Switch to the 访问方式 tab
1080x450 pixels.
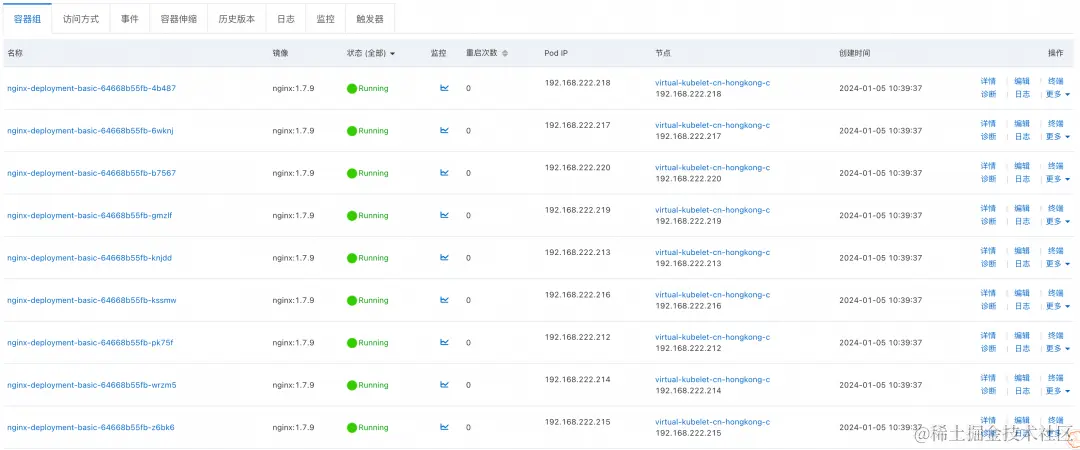coord(81,19)
